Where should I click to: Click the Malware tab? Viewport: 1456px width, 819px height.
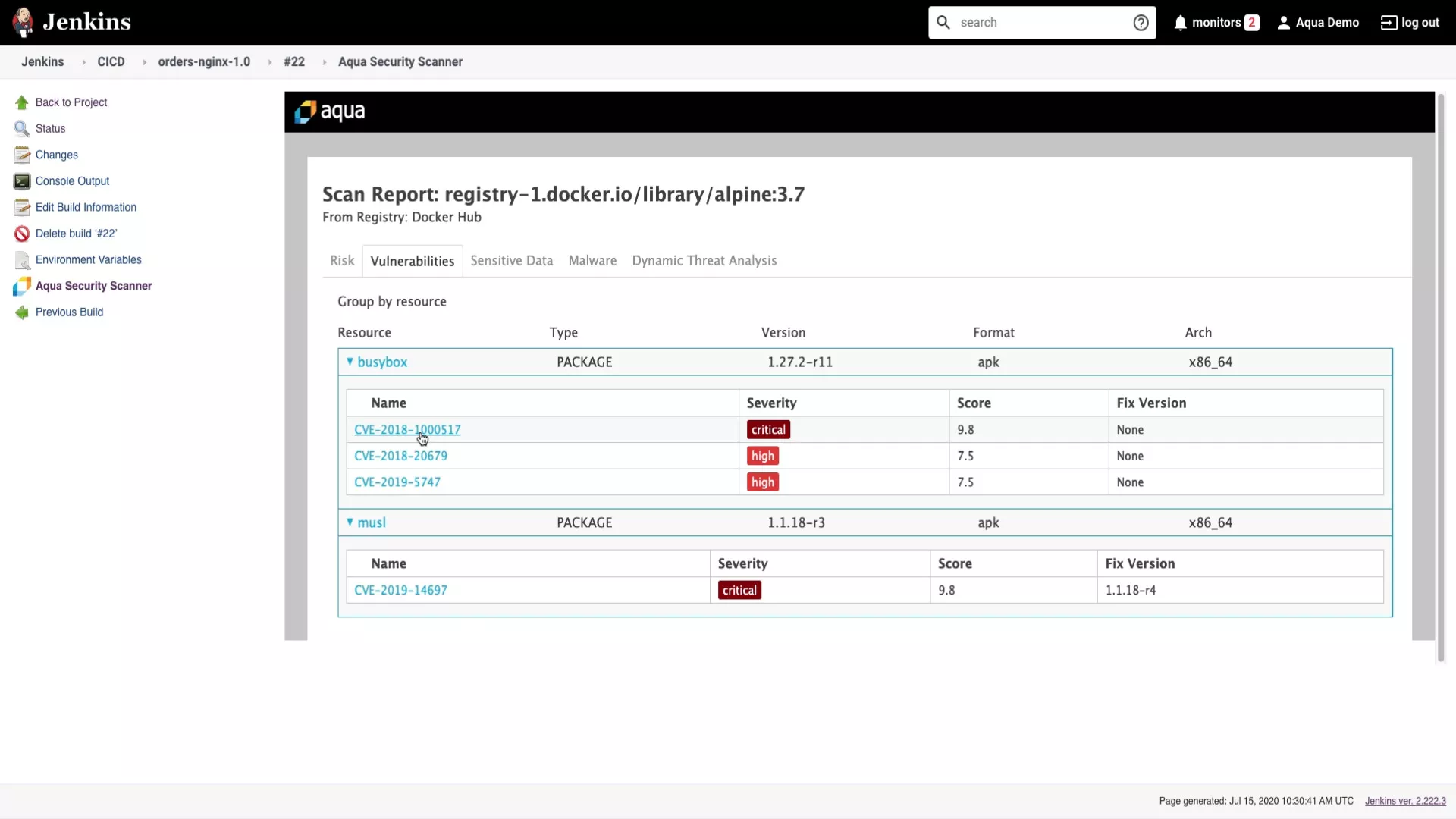(592, 260)
